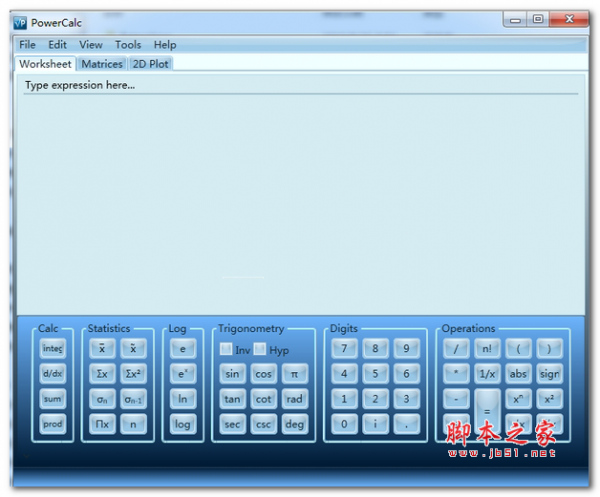Click the 1/x reciprocal button
This screenshot has width=600, height=497.
(487, 373)
